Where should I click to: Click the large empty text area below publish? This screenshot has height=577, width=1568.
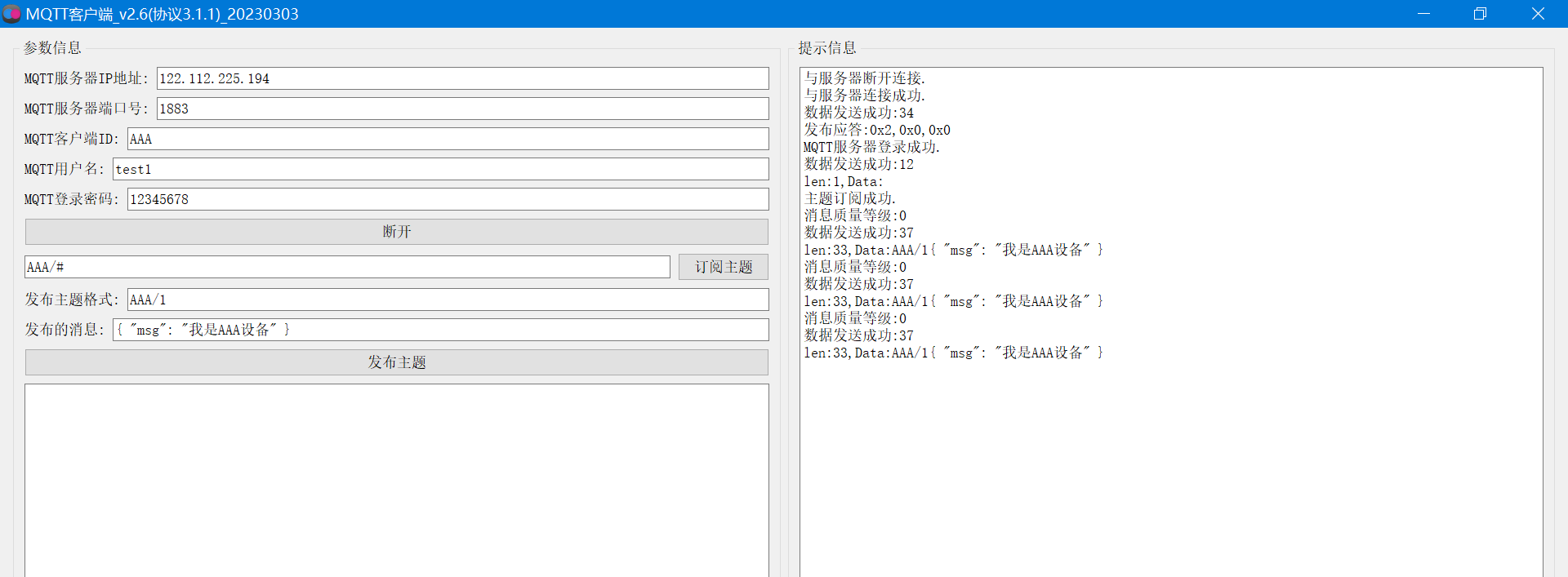tap(397, 481)
